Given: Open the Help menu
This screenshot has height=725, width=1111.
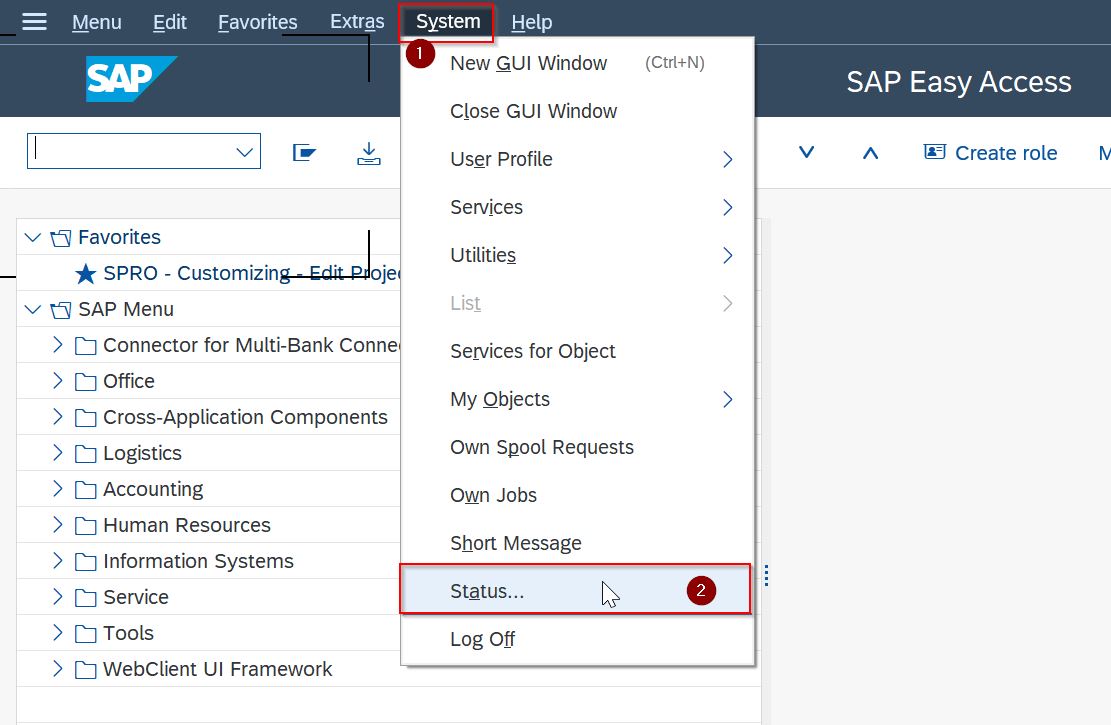Looking at the screenshot, I should pos(531,22).
